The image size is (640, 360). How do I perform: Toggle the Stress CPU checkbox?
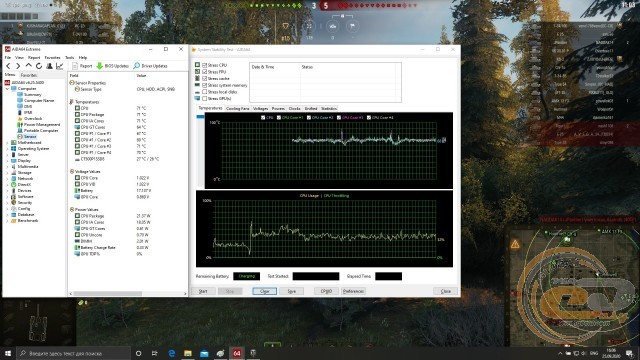click(x=204, y=65)
